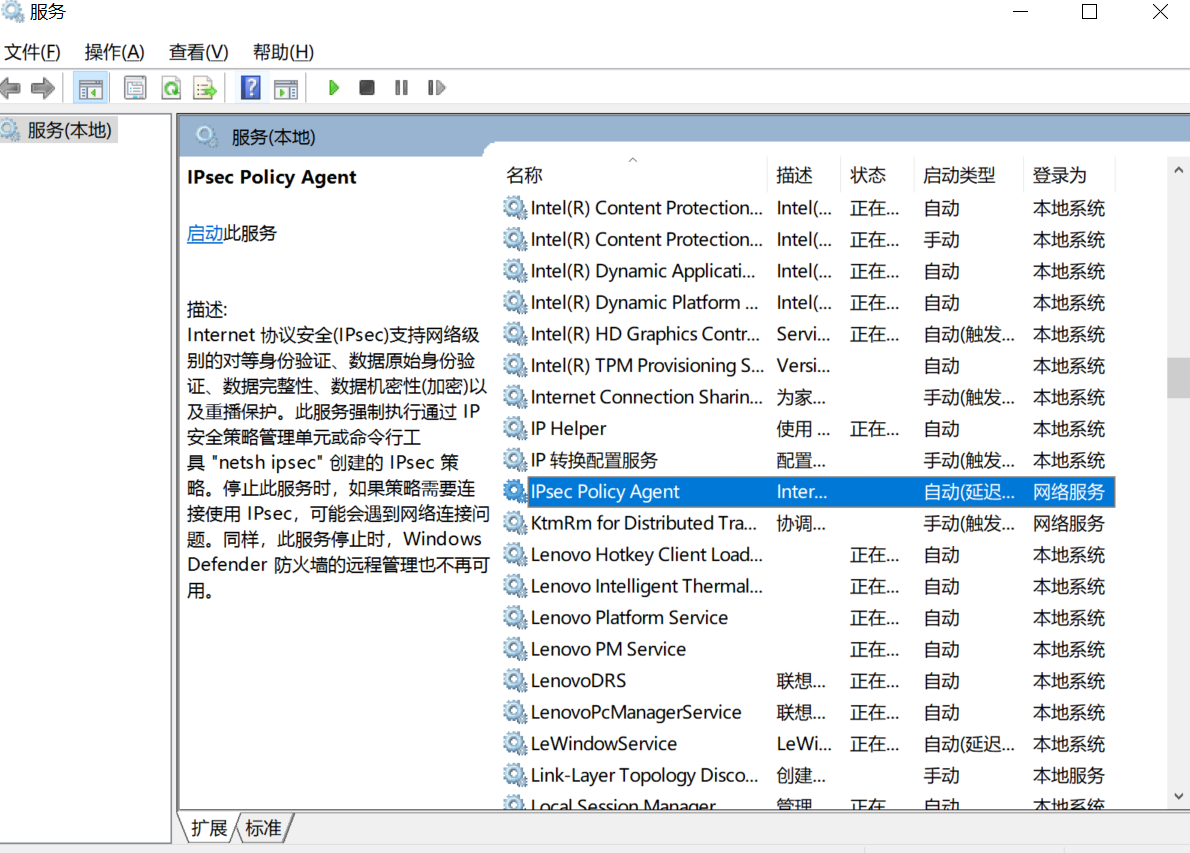Viewport: 1190px width, 853px height.
Task: Go forward with the right arrow toolbar icon
Action: pyautogui.click(x=42, y=88)
